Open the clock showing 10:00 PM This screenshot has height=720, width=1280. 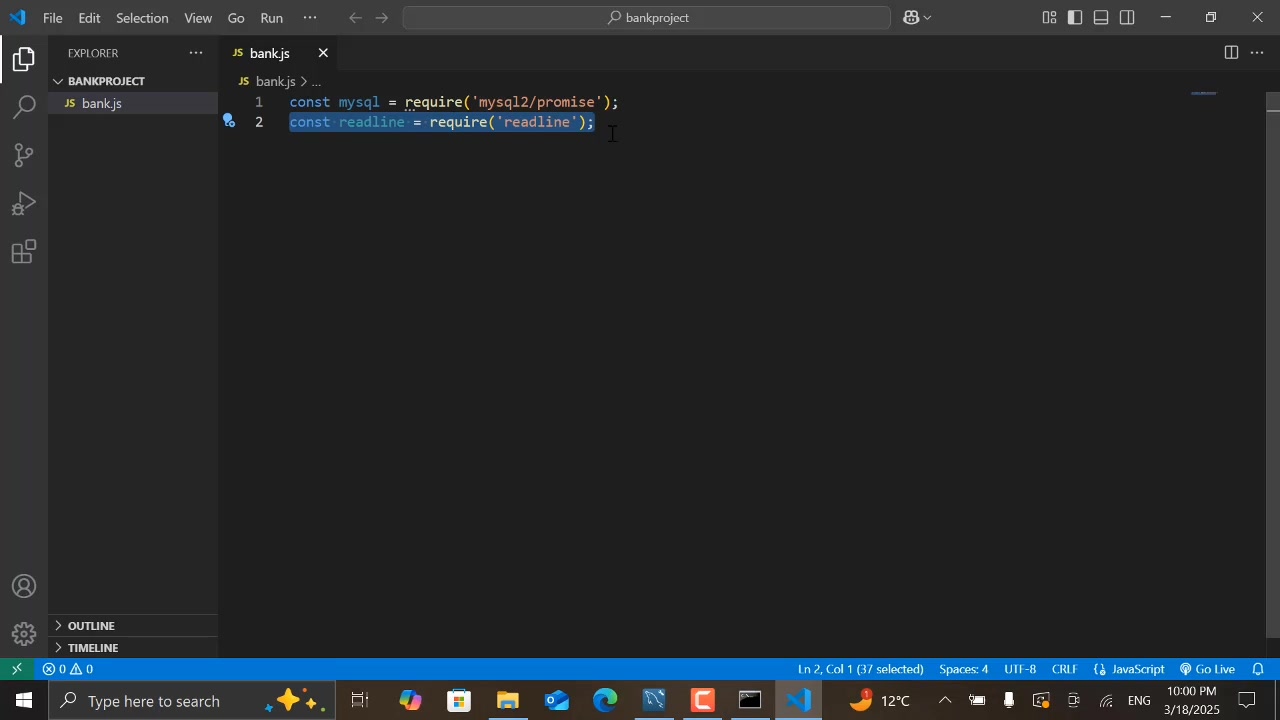pos(1191,700)
